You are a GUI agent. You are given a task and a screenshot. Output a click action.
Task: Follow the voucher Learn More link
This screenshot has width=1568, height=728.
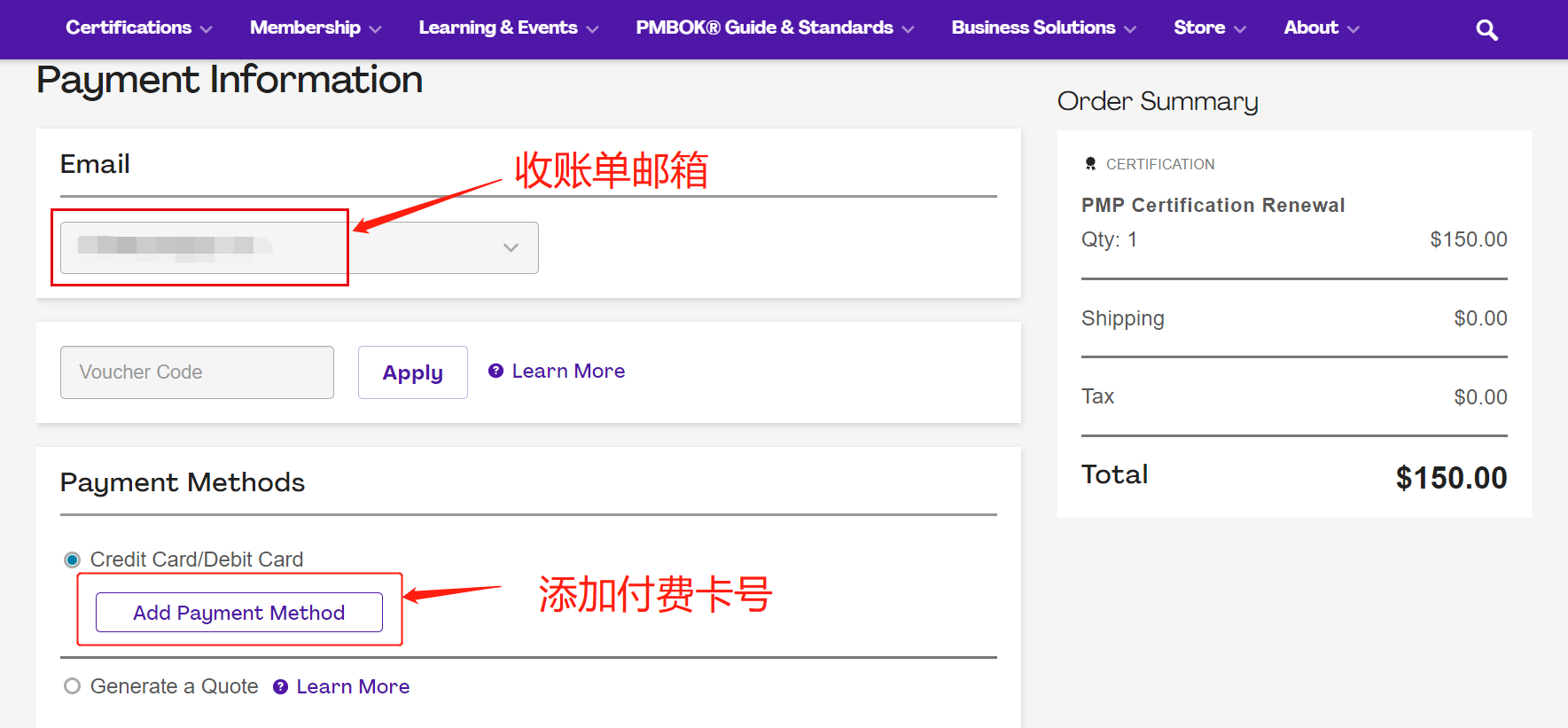pos(568,371)
